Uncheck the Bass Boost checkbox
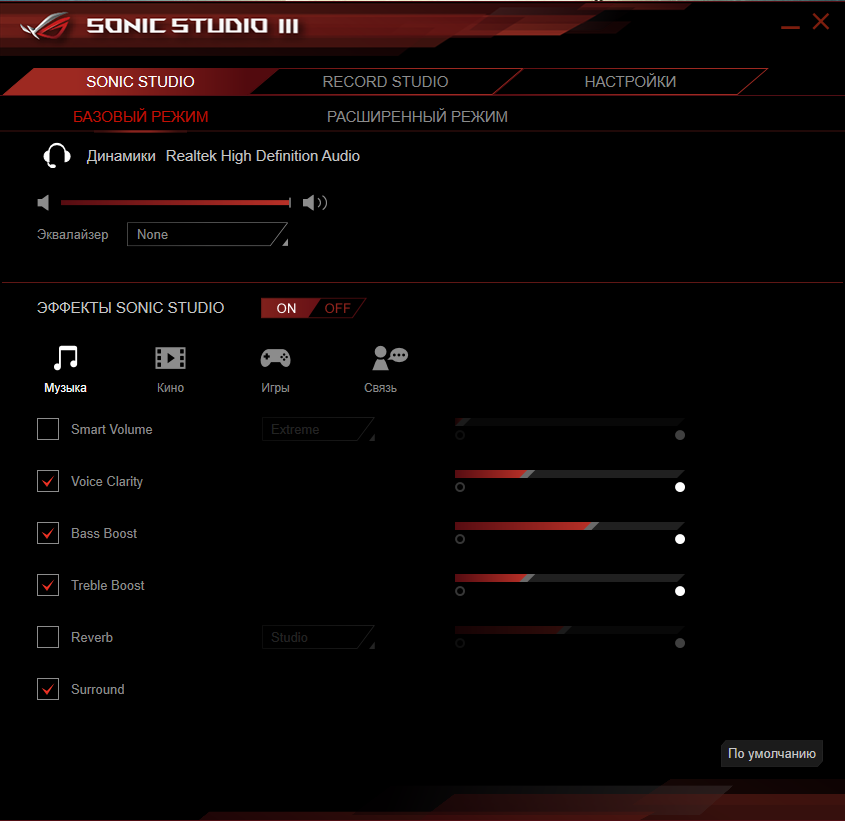 pos(48,533)
